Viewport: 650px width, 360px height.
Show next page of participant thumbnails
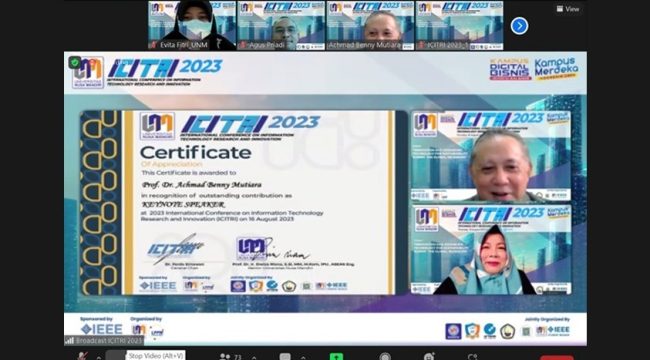[x=519, y=26]
